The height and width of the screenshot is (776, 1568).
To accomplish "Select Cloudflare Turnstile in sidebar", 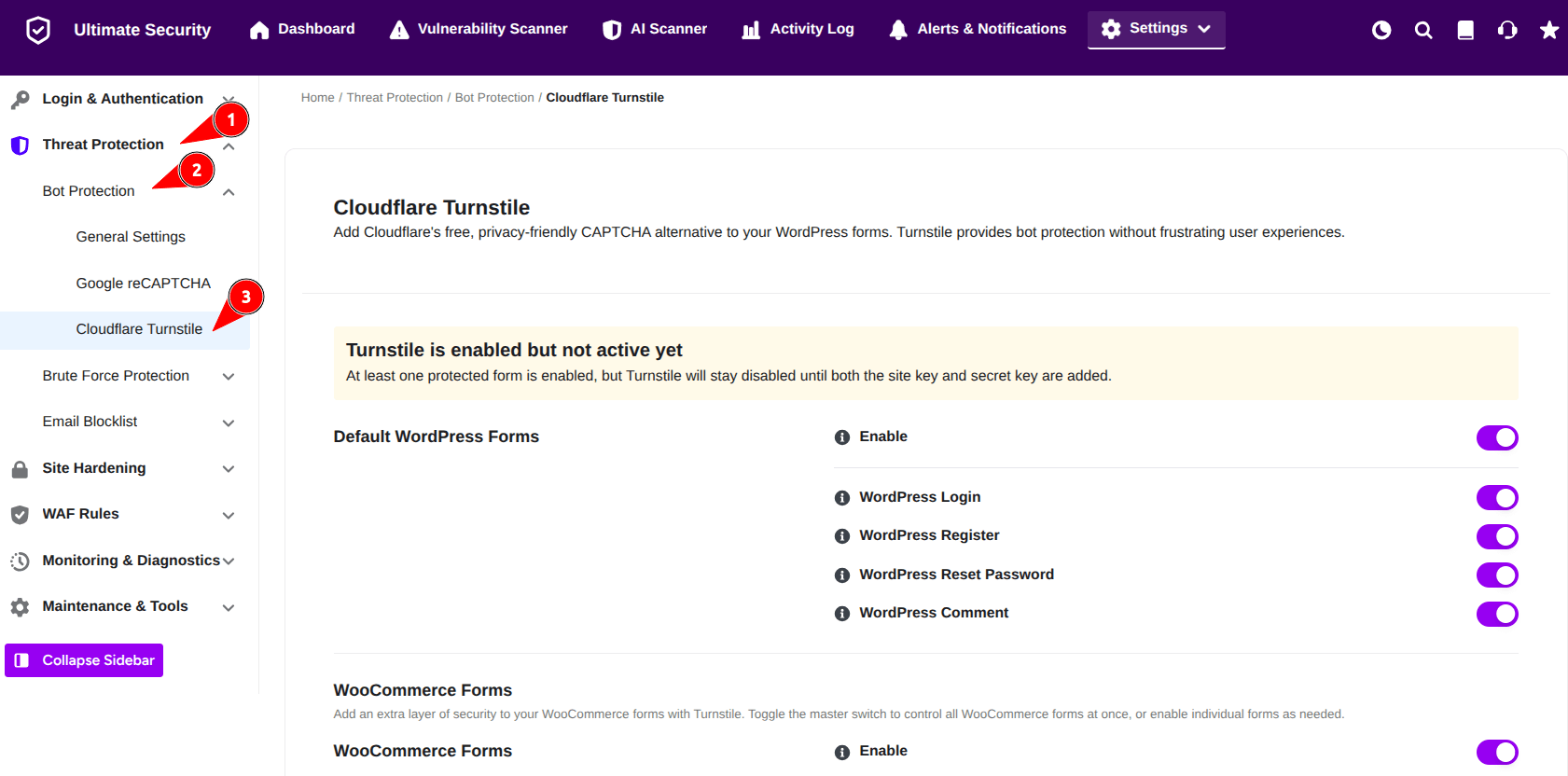I will pos(139,329).
